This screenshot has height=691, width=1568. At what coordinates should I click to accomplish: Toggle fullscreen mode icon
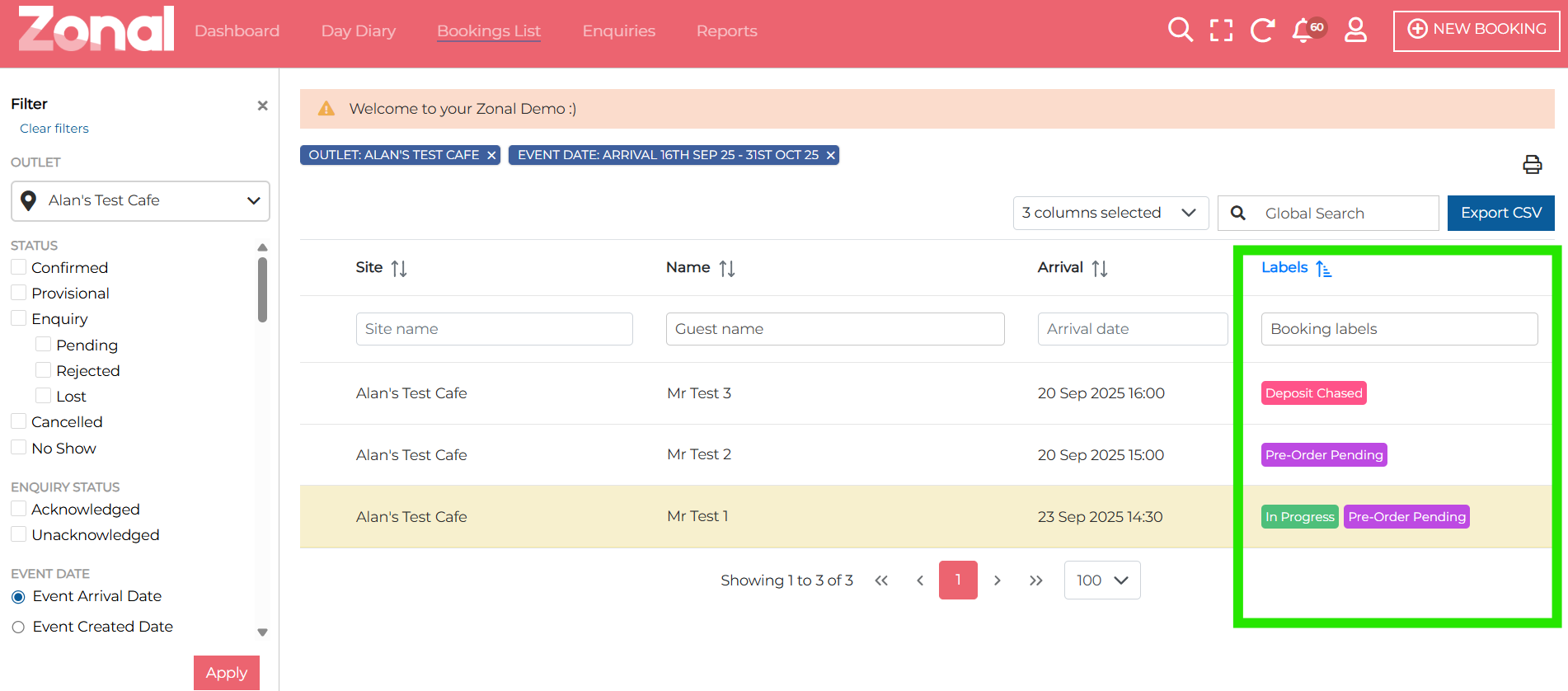coord(1221,31)
